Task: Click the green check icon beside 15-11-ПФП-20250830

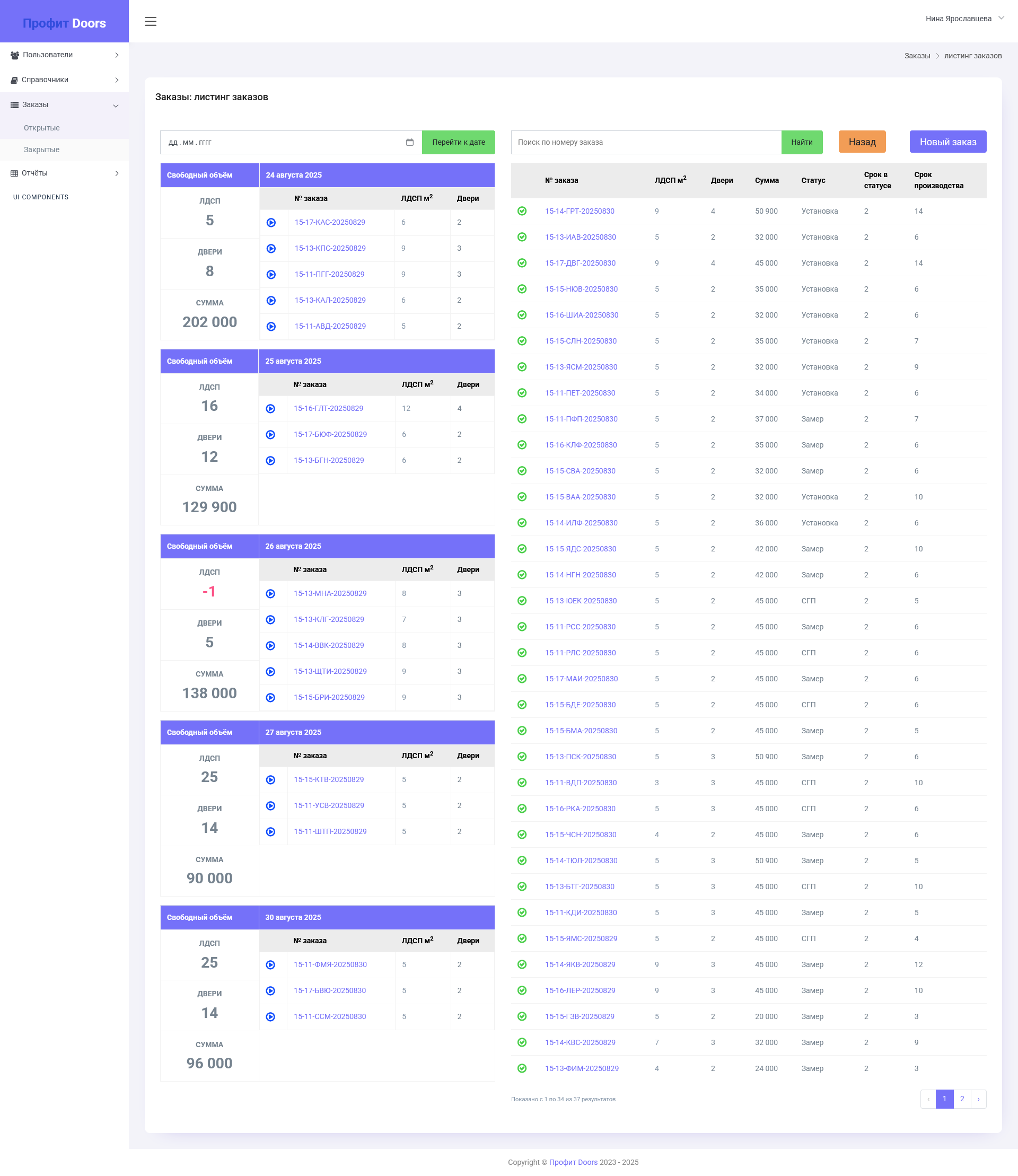Action: pyautogui.click(x=522, y=419)
